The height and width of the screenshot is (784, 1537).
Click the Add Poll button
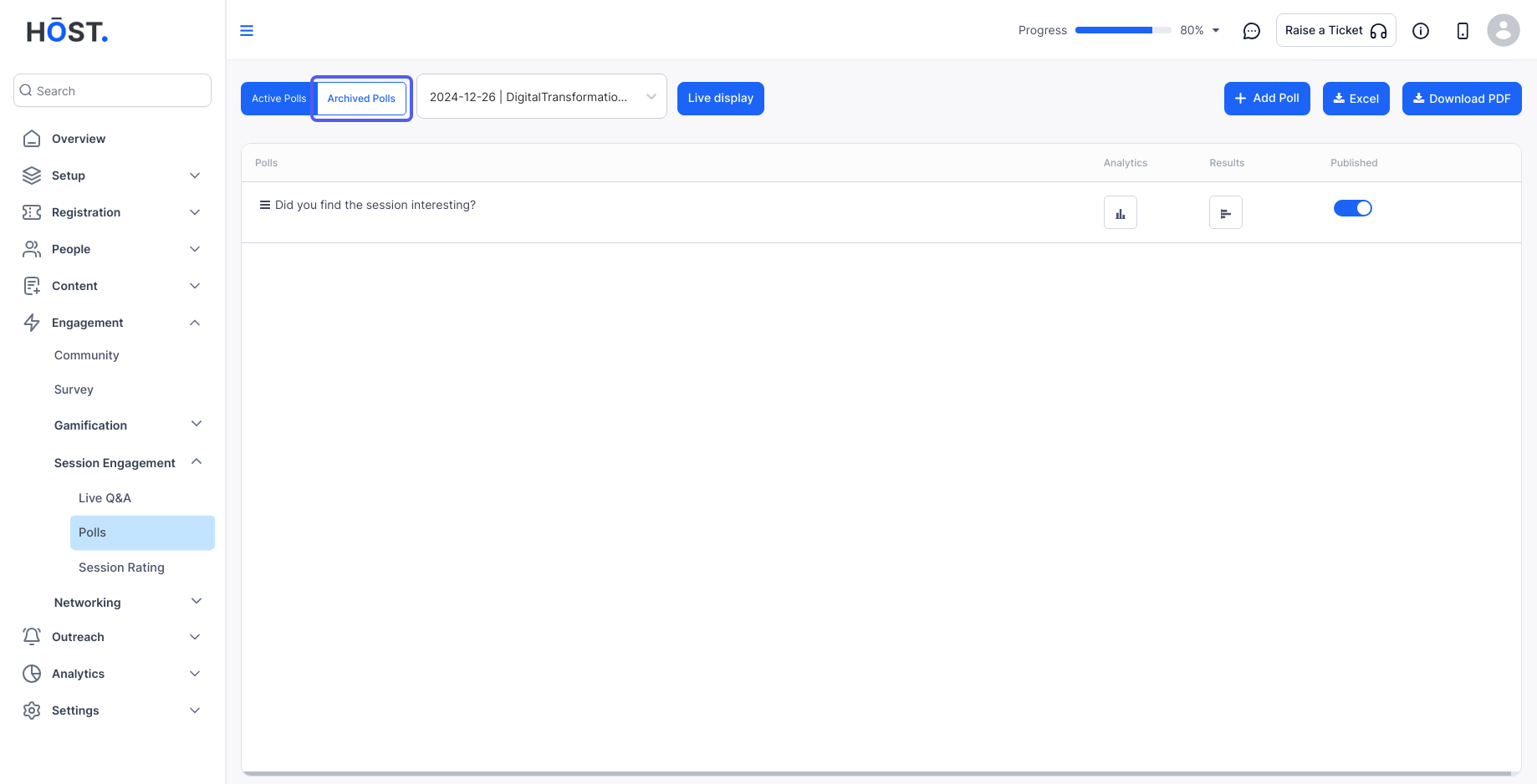point(1267,99)
